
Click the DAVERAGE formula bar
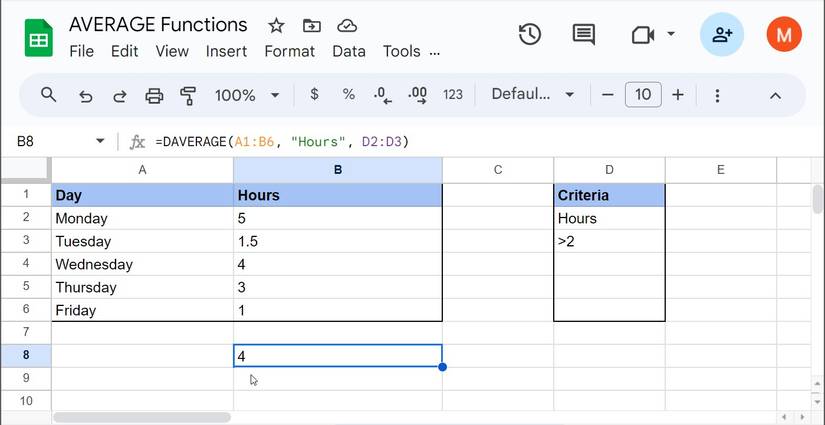click(474, 141)
